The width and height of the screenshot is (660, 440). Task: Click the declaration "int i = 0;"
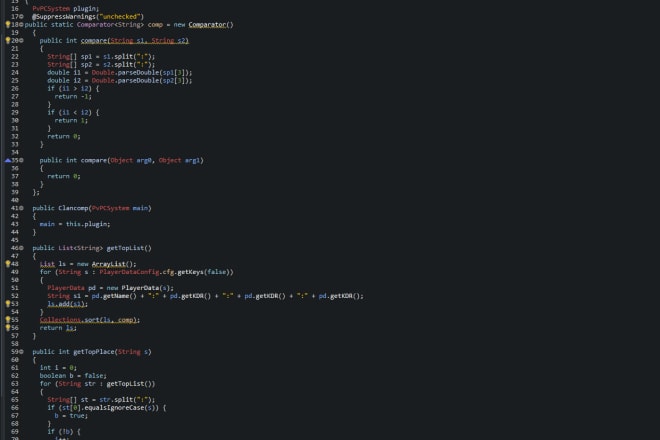(x=58, y=368)
